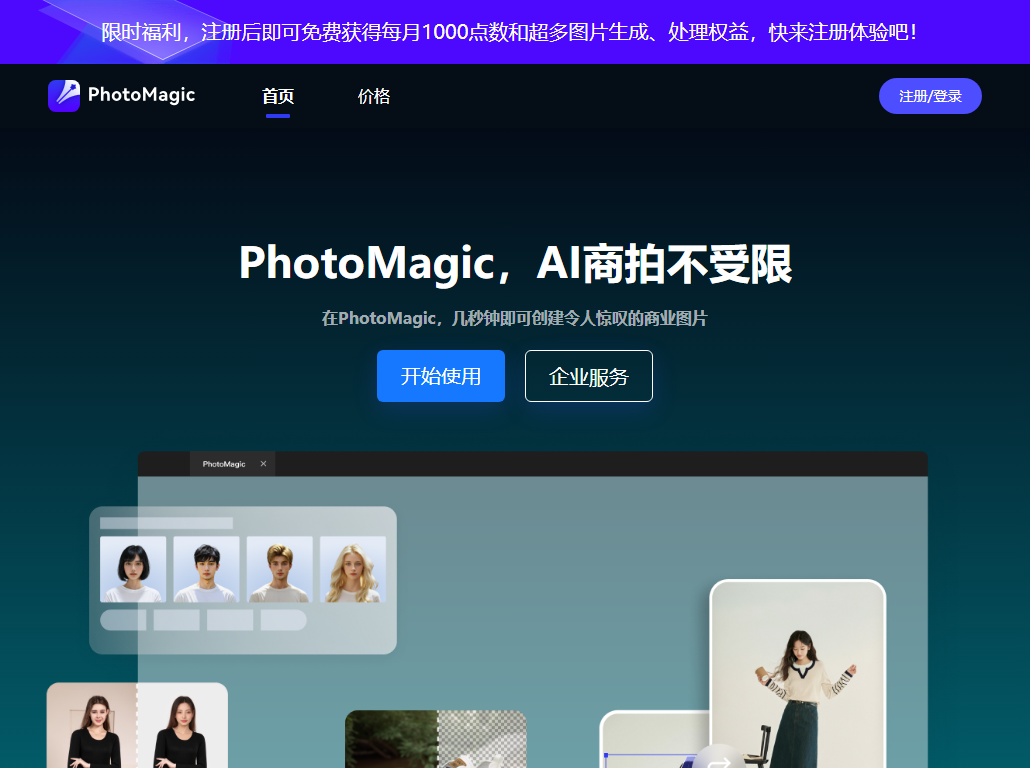Image resolution: width=1030 pixels, height=768 pixels.
Task: Click the model in denim skirt photo card
Action: click(x=798, y=670)
